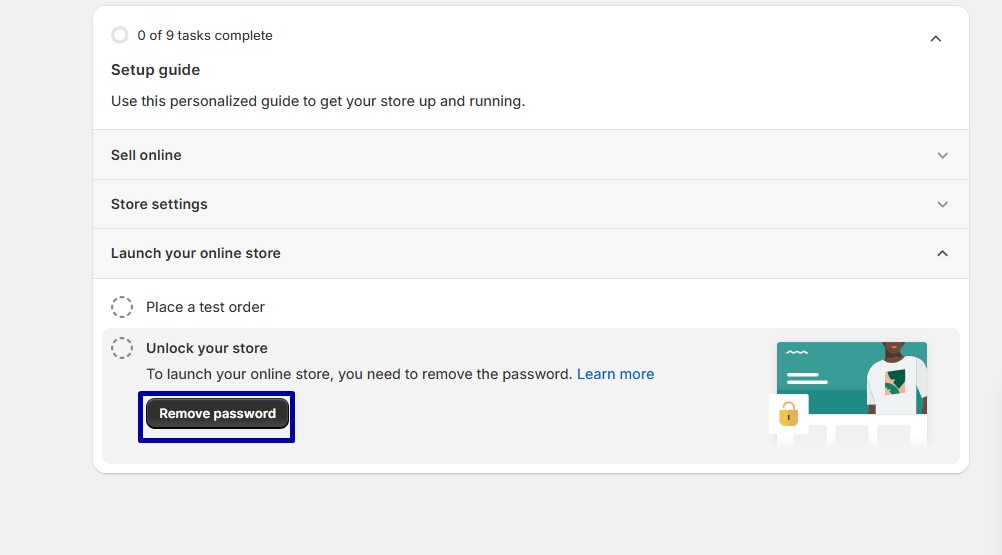Click the locked store illustration
The width and height of the screenshot is (1002, 555).
[848, 393]
